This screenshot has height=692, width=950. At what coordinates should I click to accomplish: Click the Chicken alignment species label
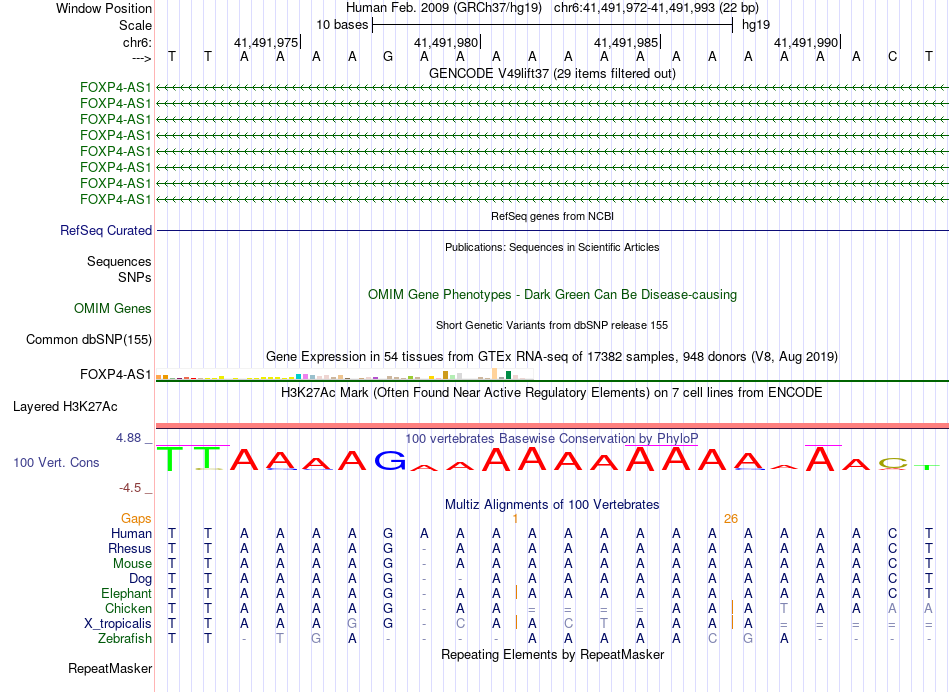[x=128, y=608]
